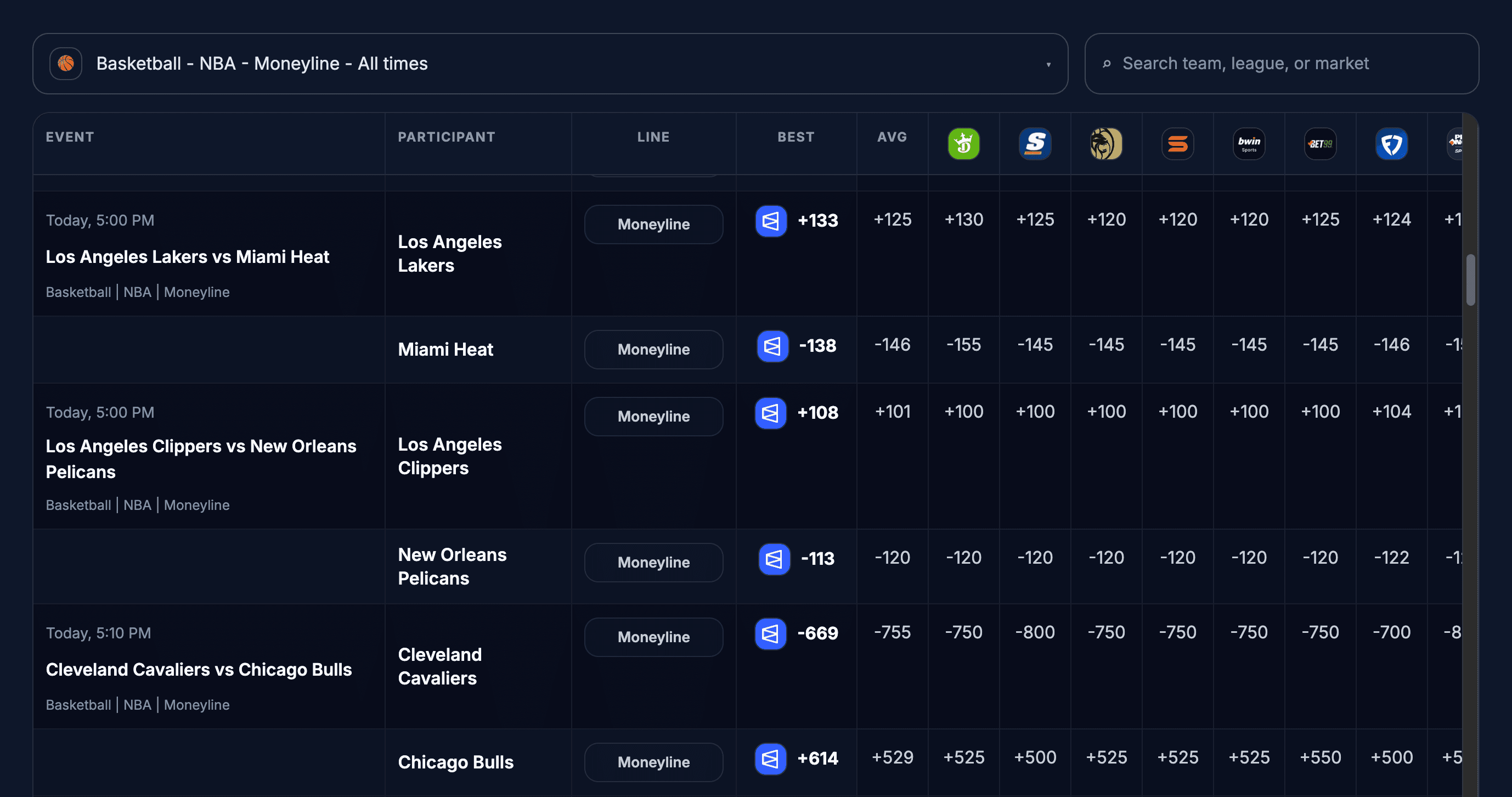
Task: Click the BET99 sportsbook icon
Action: click(x=1321, y=143)
